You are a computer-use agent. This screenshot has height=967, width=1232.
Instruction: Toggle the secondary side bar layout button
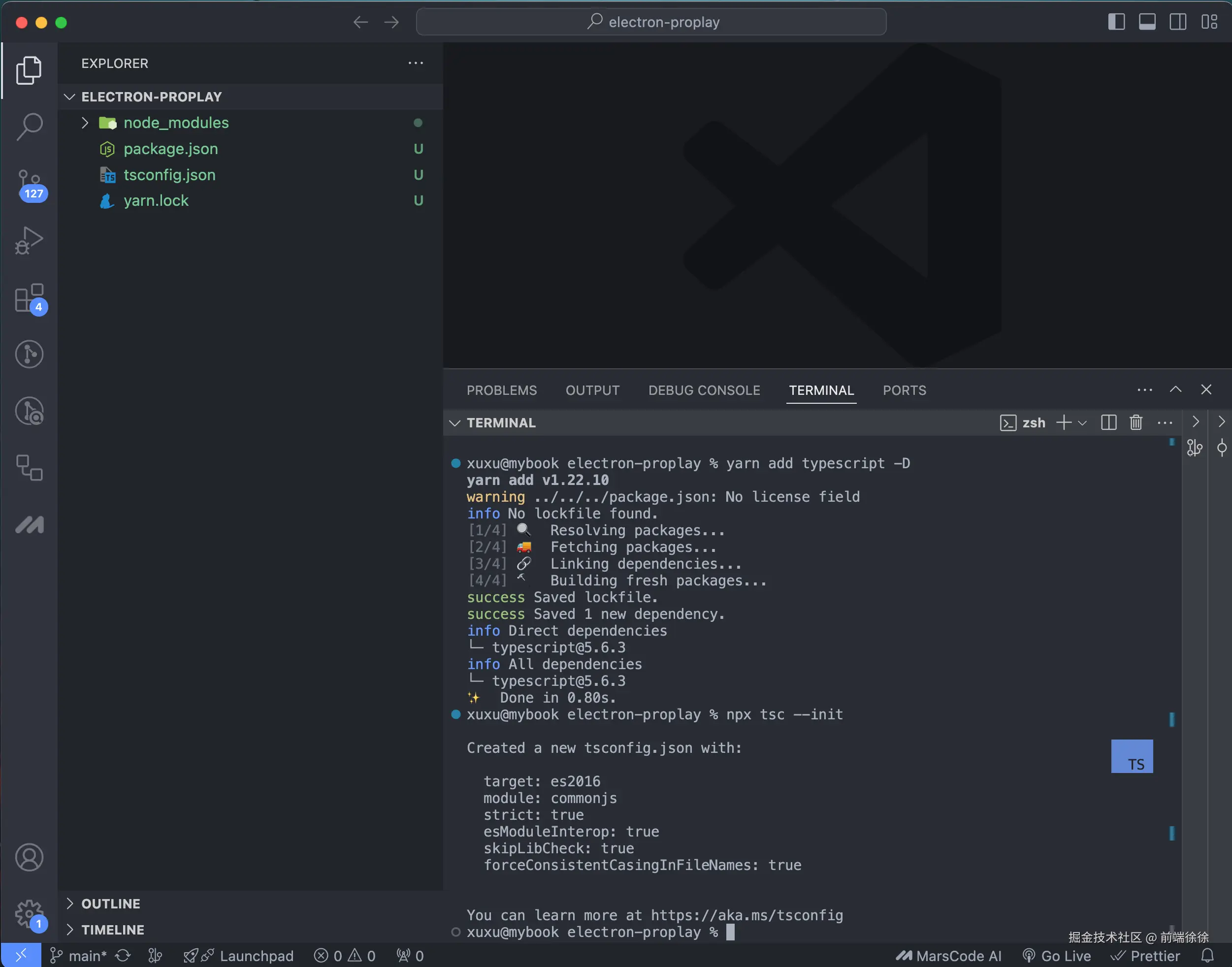[x=1178, y=22]
